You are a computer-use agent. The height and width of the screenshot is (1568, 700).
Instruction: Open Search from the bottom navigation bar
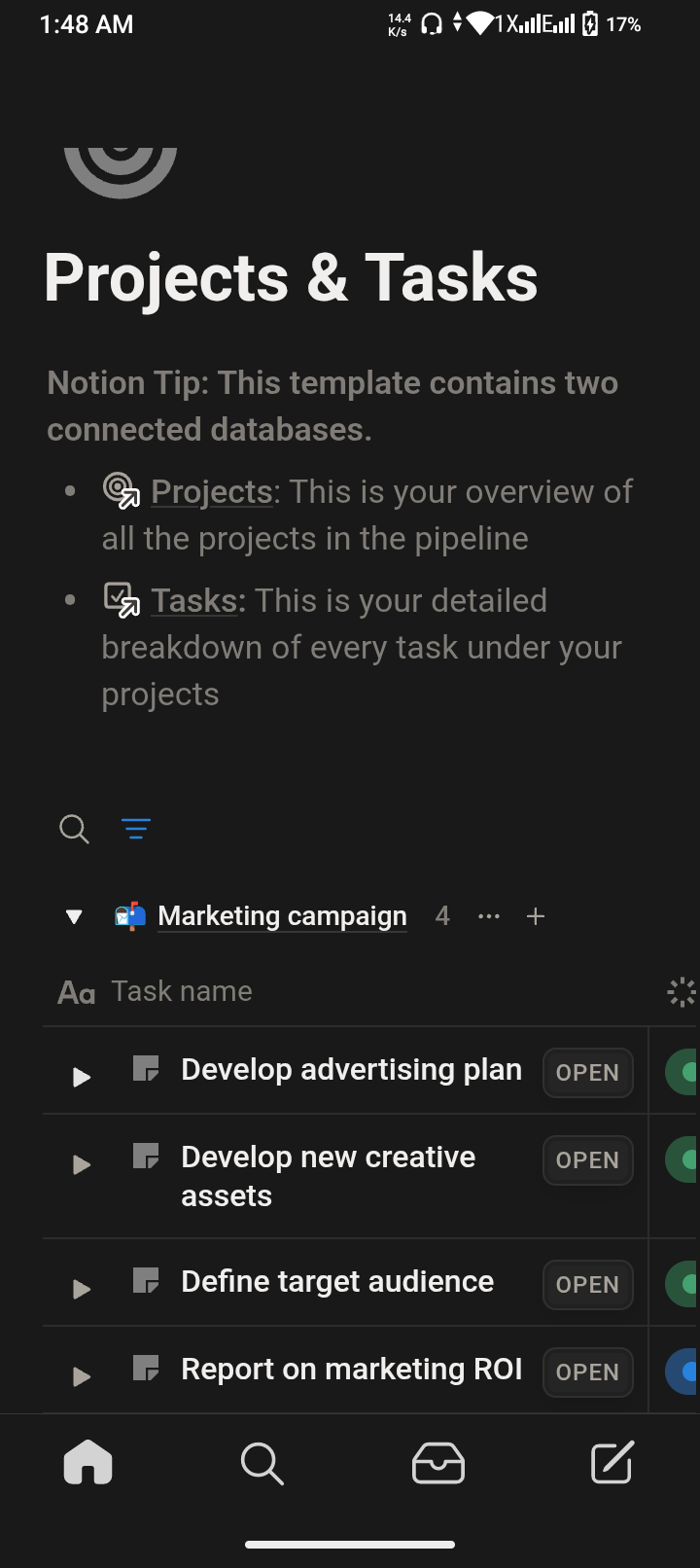pyautogui.click(x=262, y=1463)
